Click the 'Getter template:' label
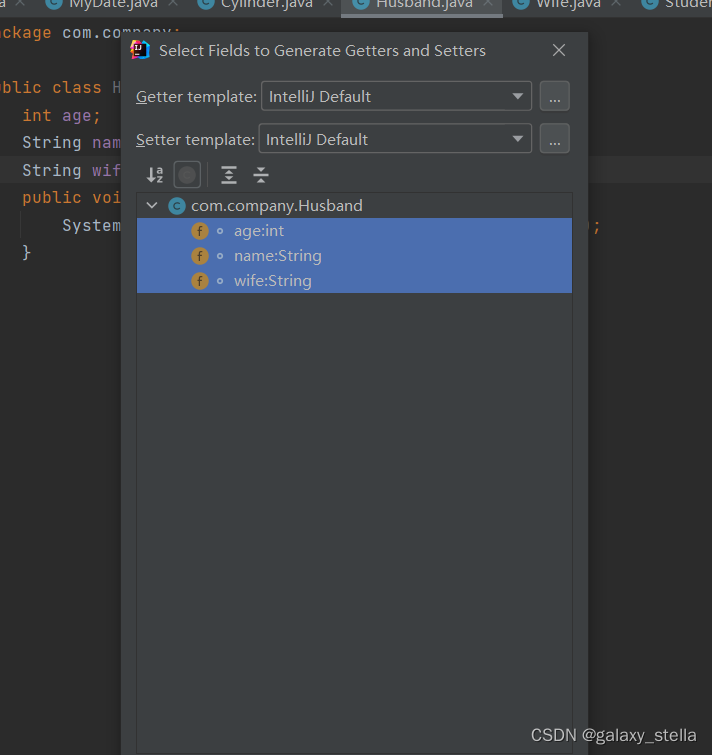 coord(196,97)
